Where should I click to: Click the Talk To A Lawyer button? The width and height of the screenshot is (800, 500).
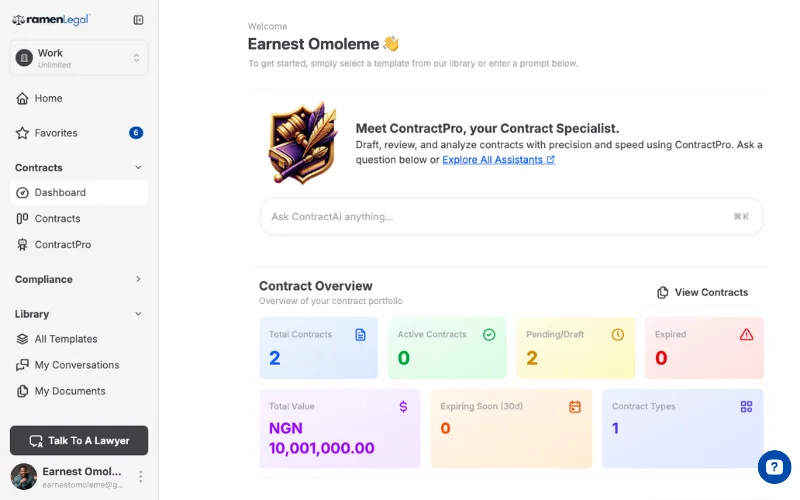[79, 441]
